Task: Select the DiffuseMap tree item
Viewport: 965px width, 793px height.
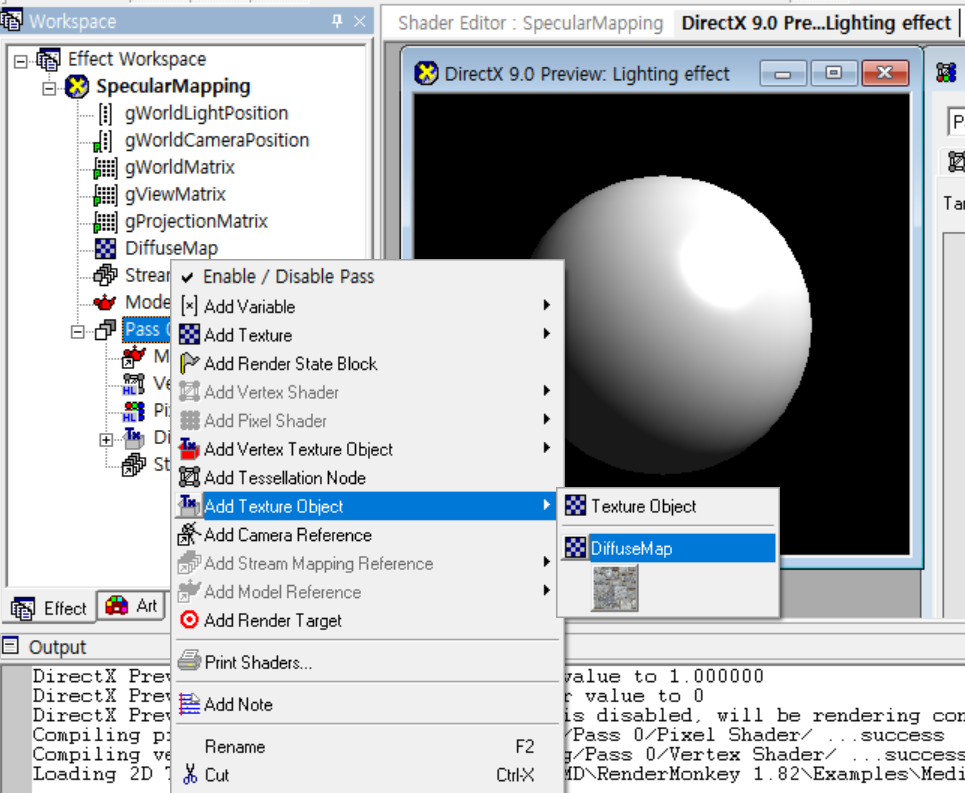Action: click(x=172, y=249)
